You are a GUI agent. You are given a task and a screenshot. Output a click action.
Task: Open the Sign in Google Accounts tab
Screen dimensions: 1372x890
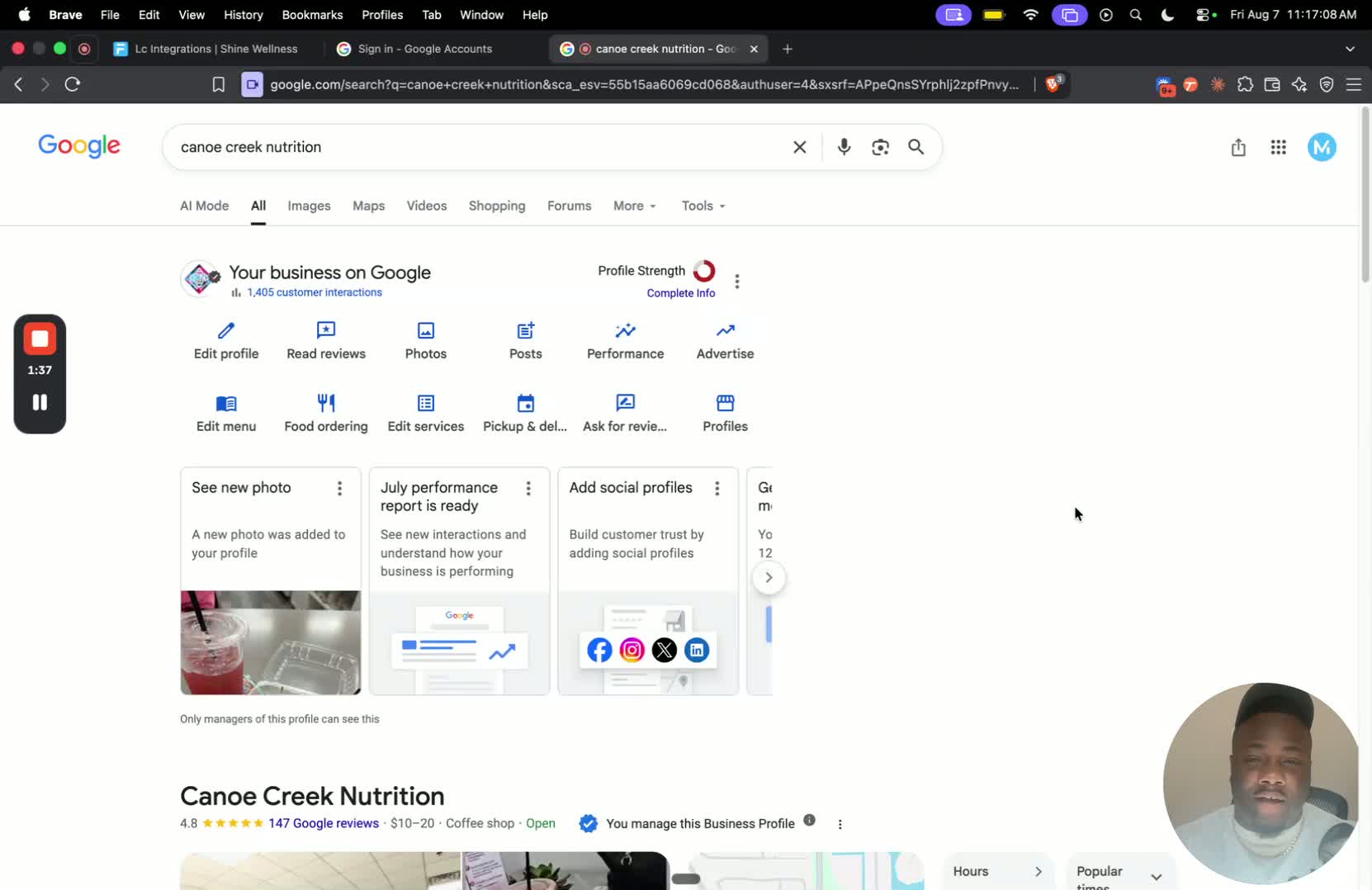click(x=426, y=49)
